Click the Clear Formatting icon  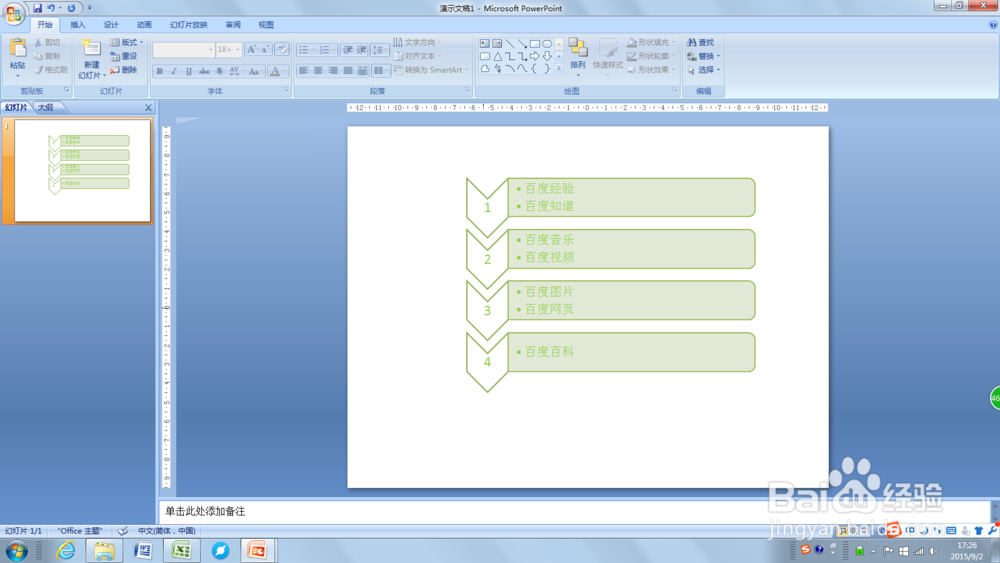281,49
